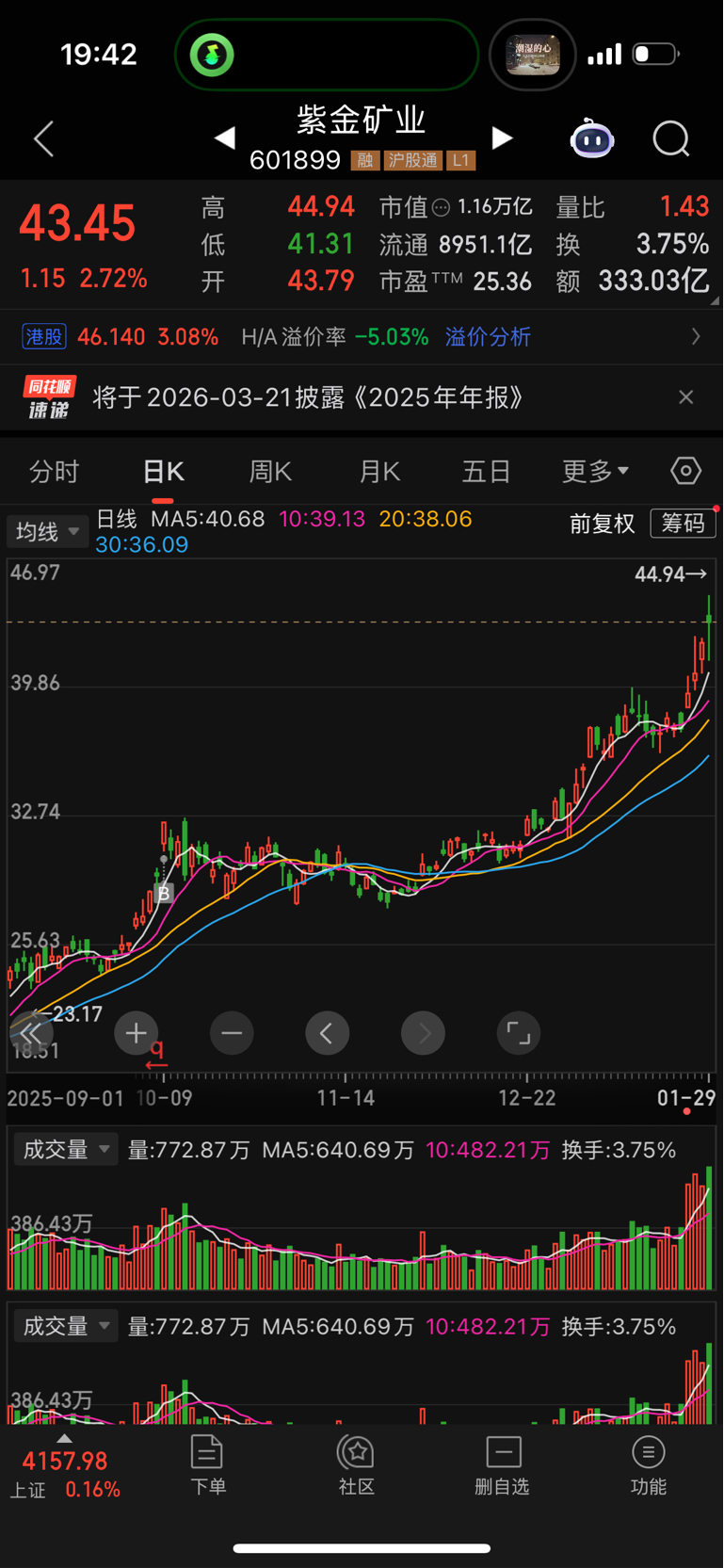
Task: Tap the 沪股通 tag
Action: [x=412, y=160]
